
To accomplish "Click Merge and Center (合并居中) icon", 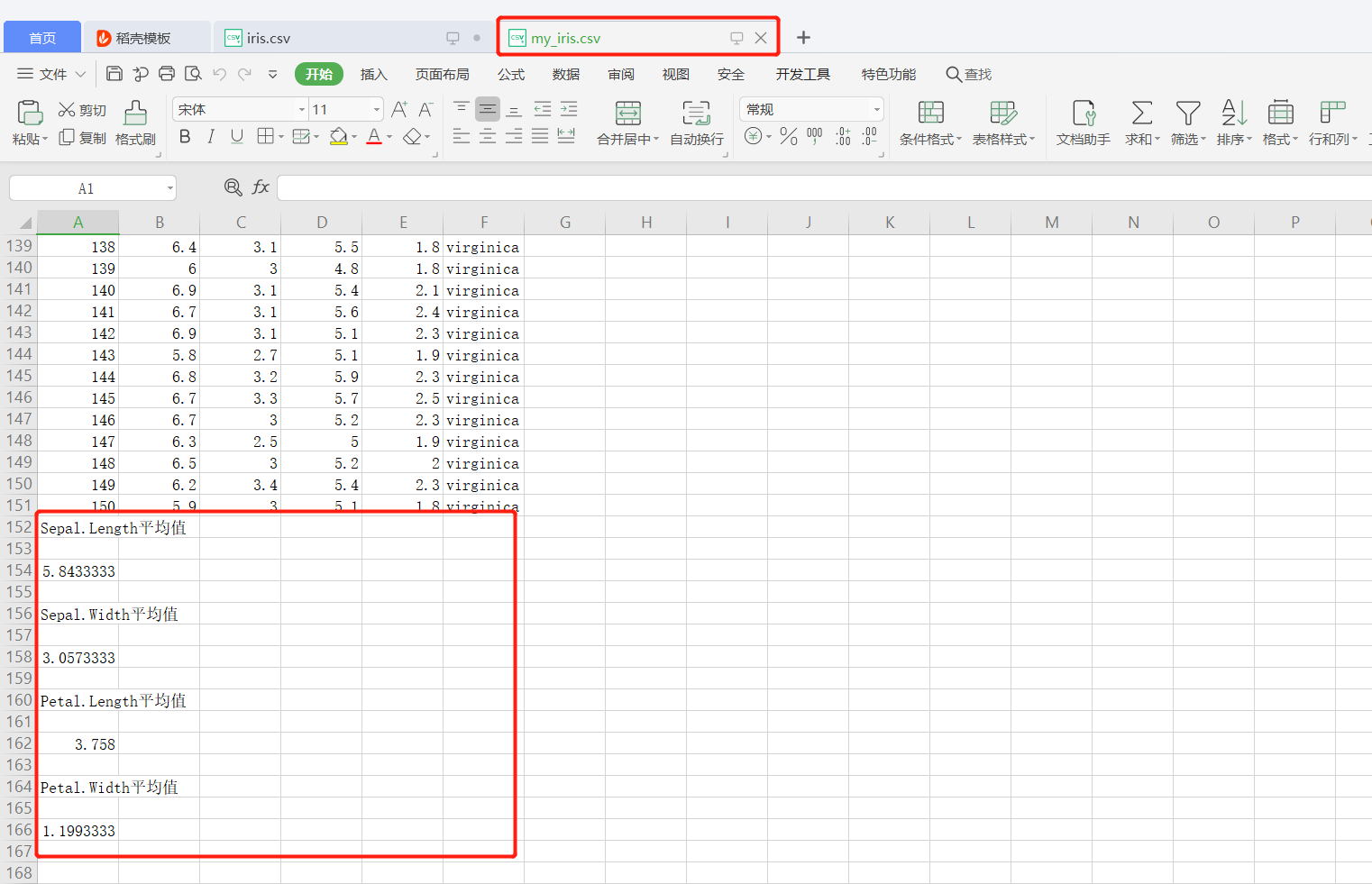I will pyautogui.click(x=628, y=113).
